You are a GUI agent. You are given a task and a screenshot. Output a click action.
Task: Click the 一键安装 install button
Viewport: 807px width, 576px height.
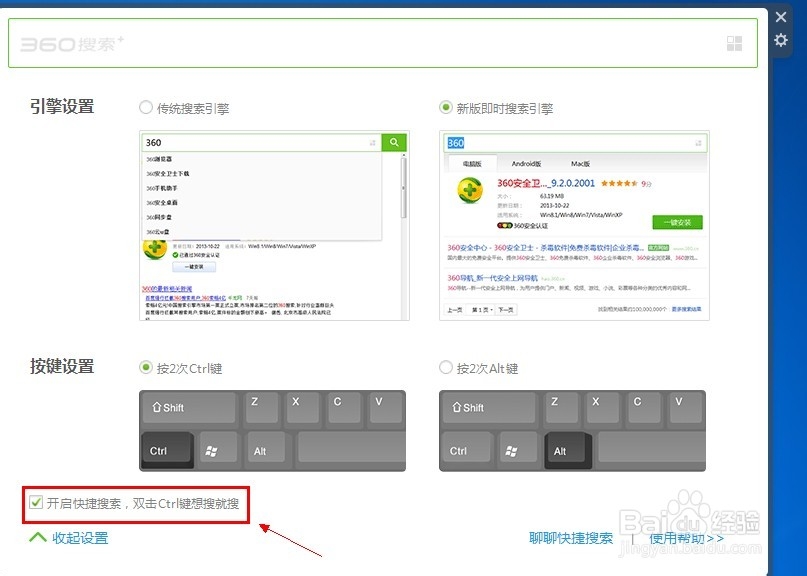pyautogui.click(x=676, y=222)
